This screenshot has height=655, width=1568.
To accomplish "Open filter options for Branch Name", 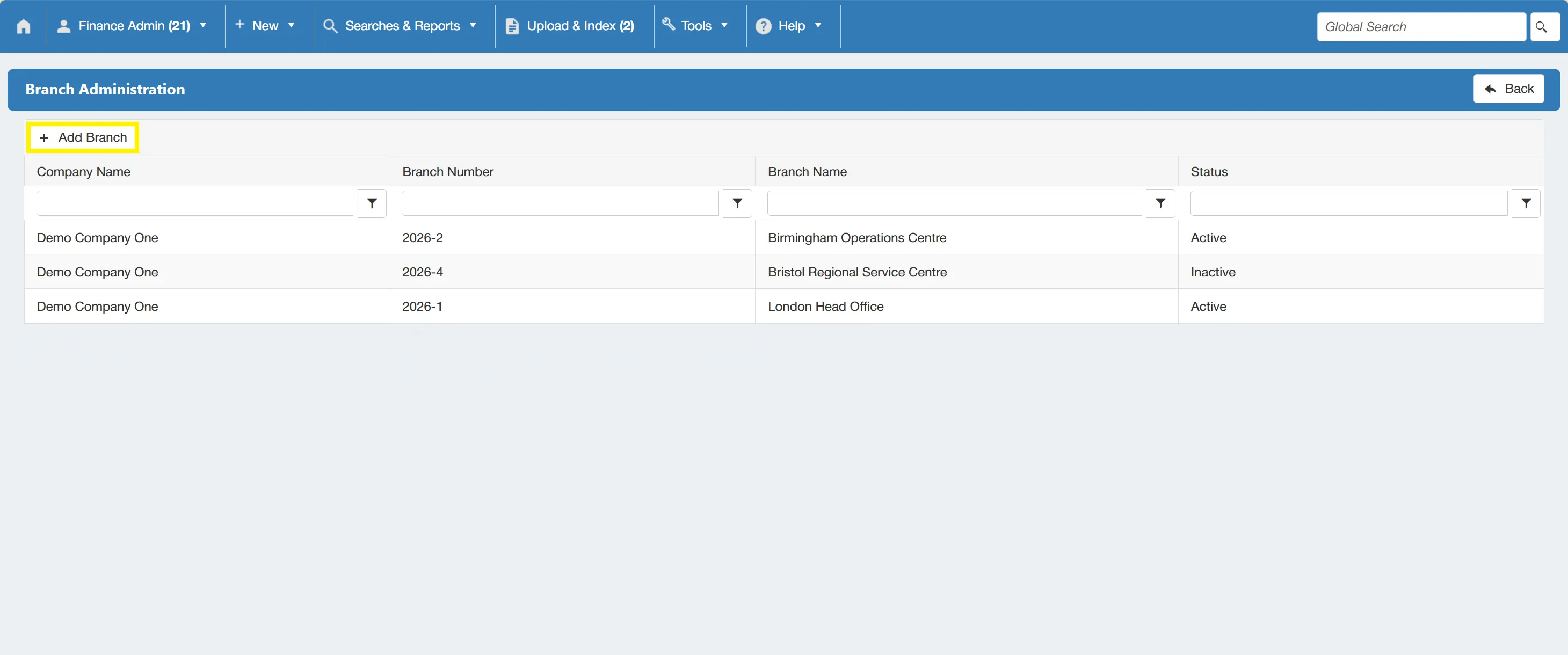I will click(x=1160, y=203).
